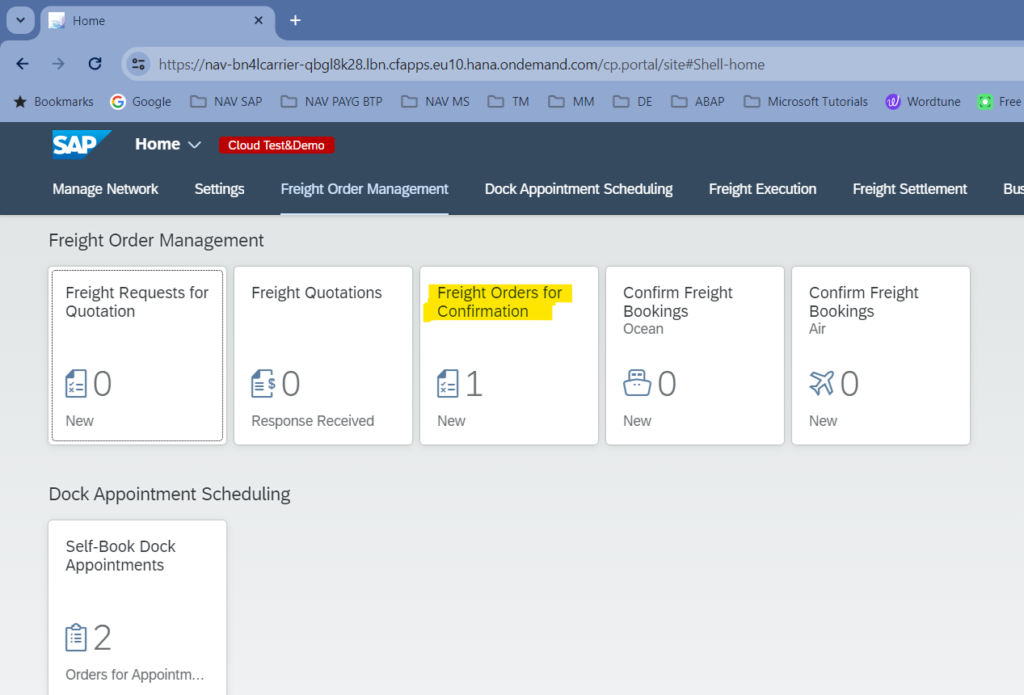The width and height of the screenshot is (1024, 695).
Task: Expand the Home dropdown chevron
Action: pyautogui.click(x=194, y=145)
